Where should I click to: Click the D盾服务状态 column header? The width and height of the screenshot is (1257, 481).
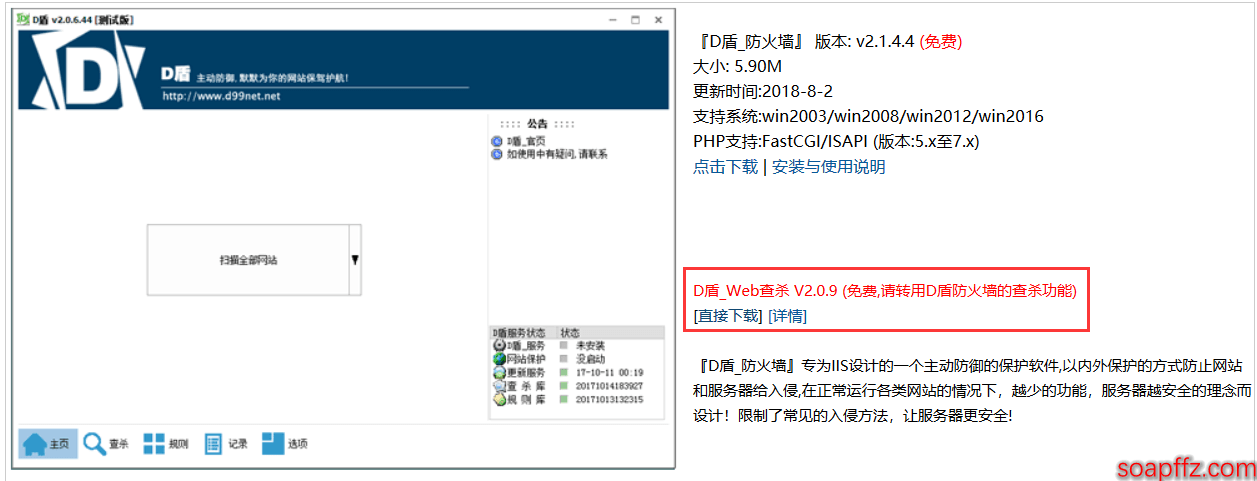pos(523,332)
